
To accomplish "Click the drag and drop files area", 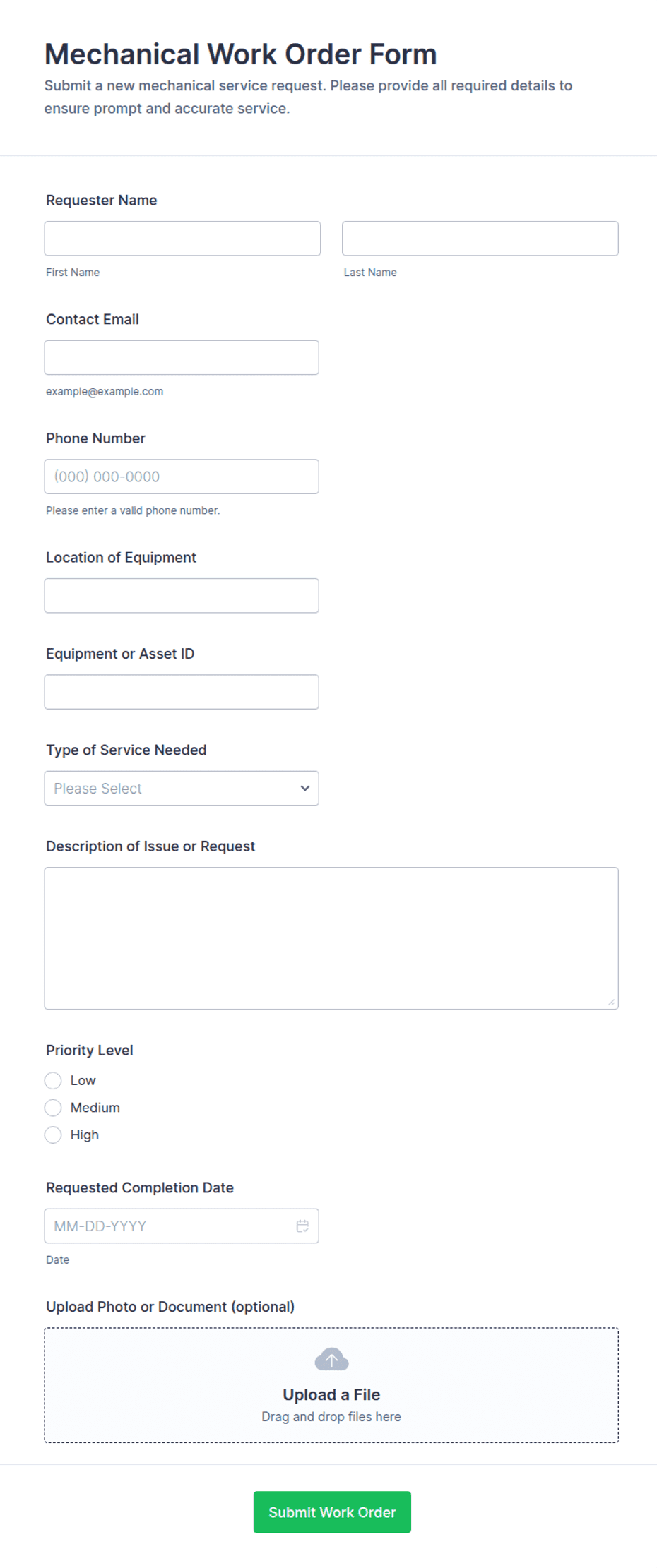I will pyautogui.click(x=331, y=1385).
